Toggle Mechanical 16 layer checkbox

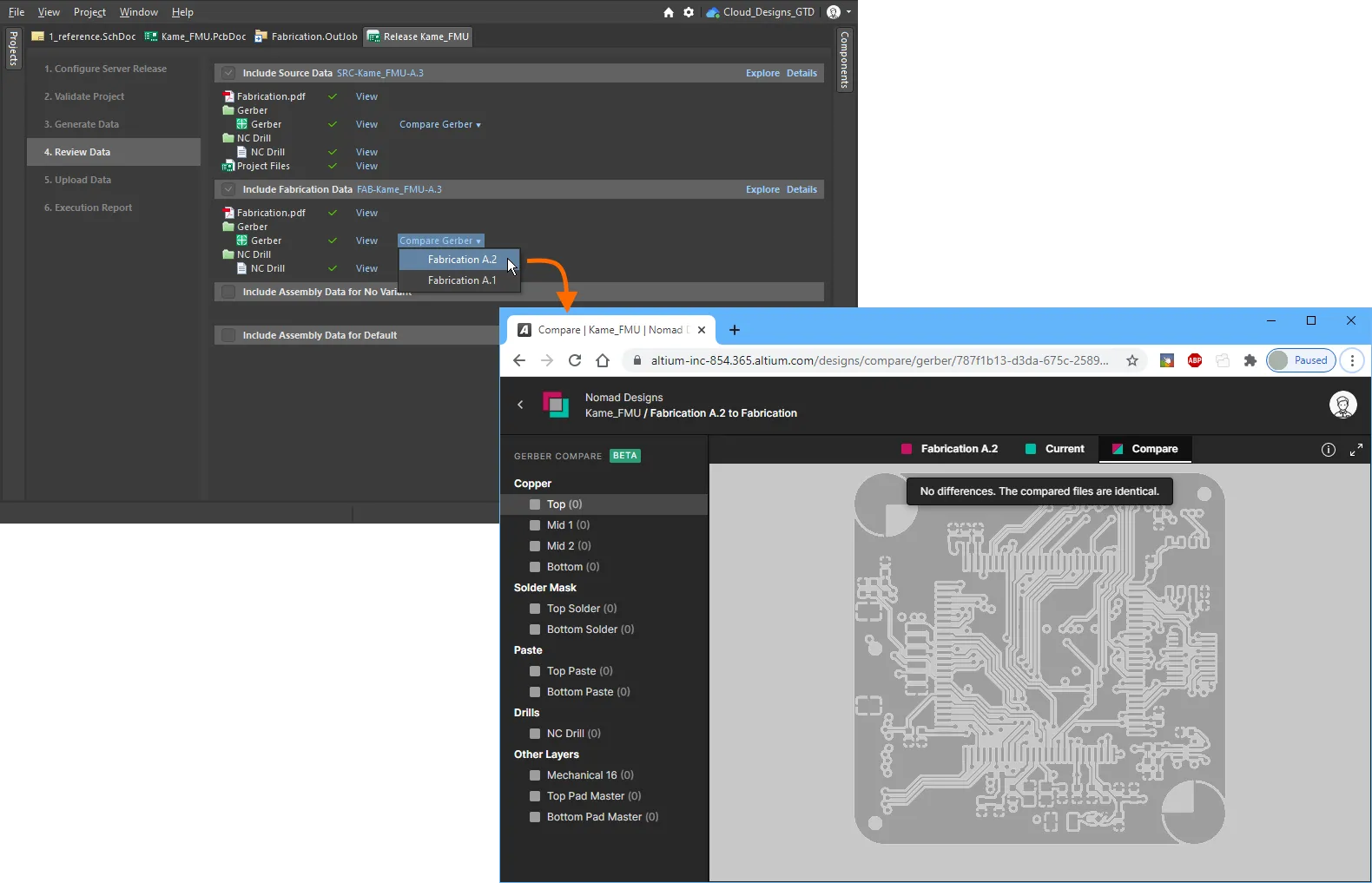[535, 775]
